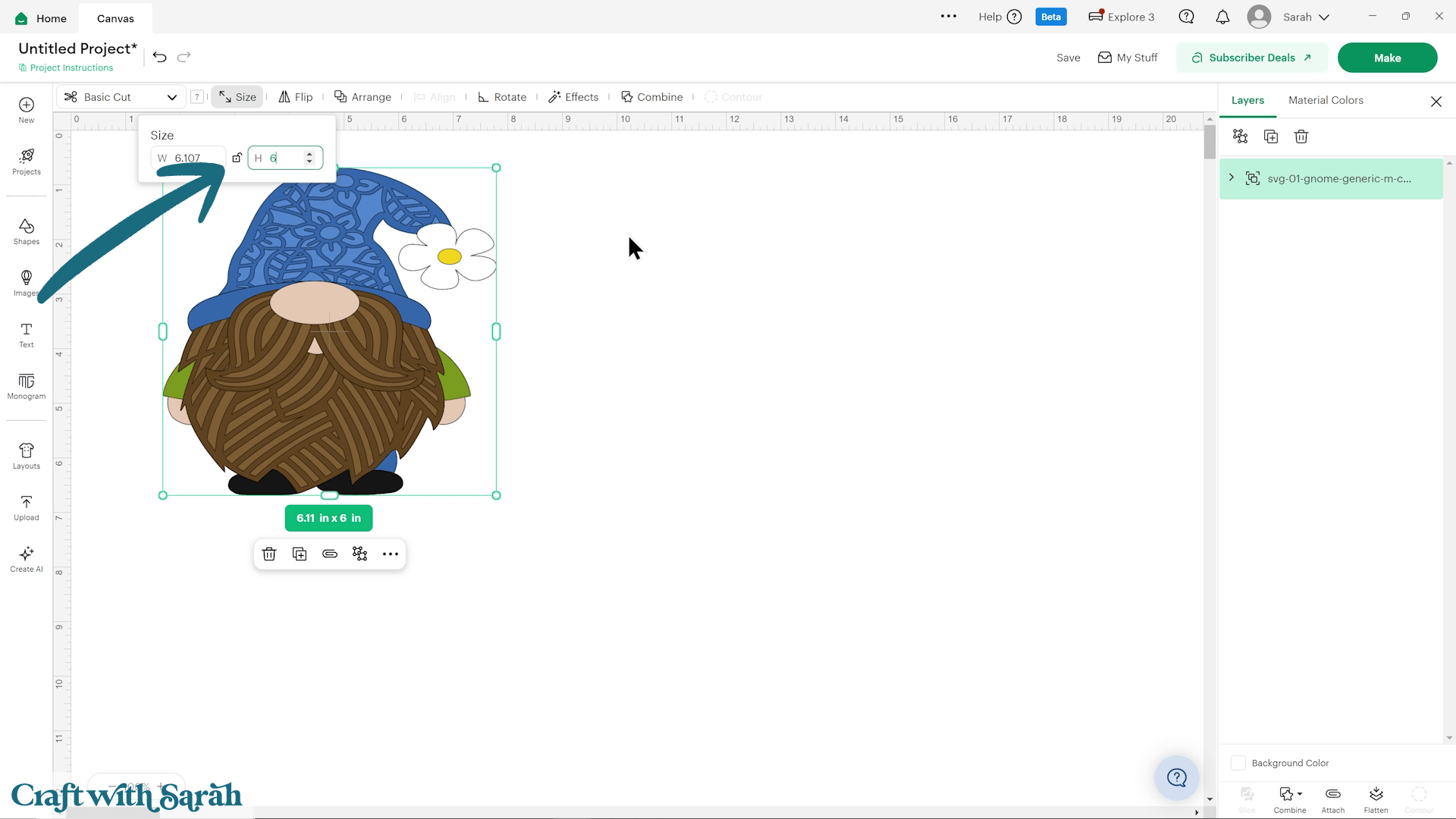Open the Effects toolbar menu

[573, 97]
